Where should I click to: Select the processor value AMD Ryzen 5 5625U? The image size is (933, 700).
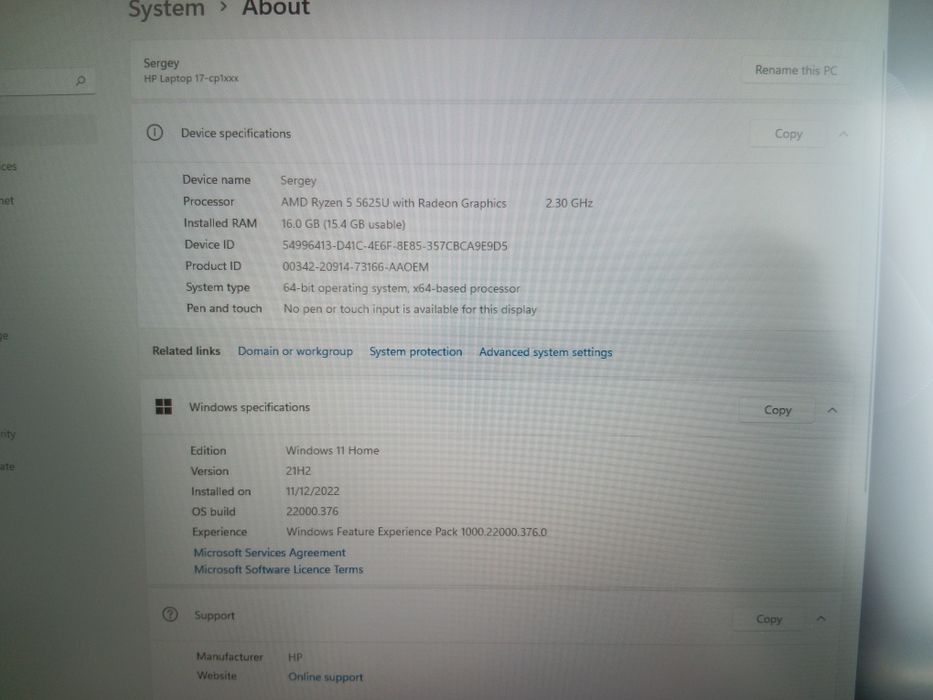pos(393,203)
